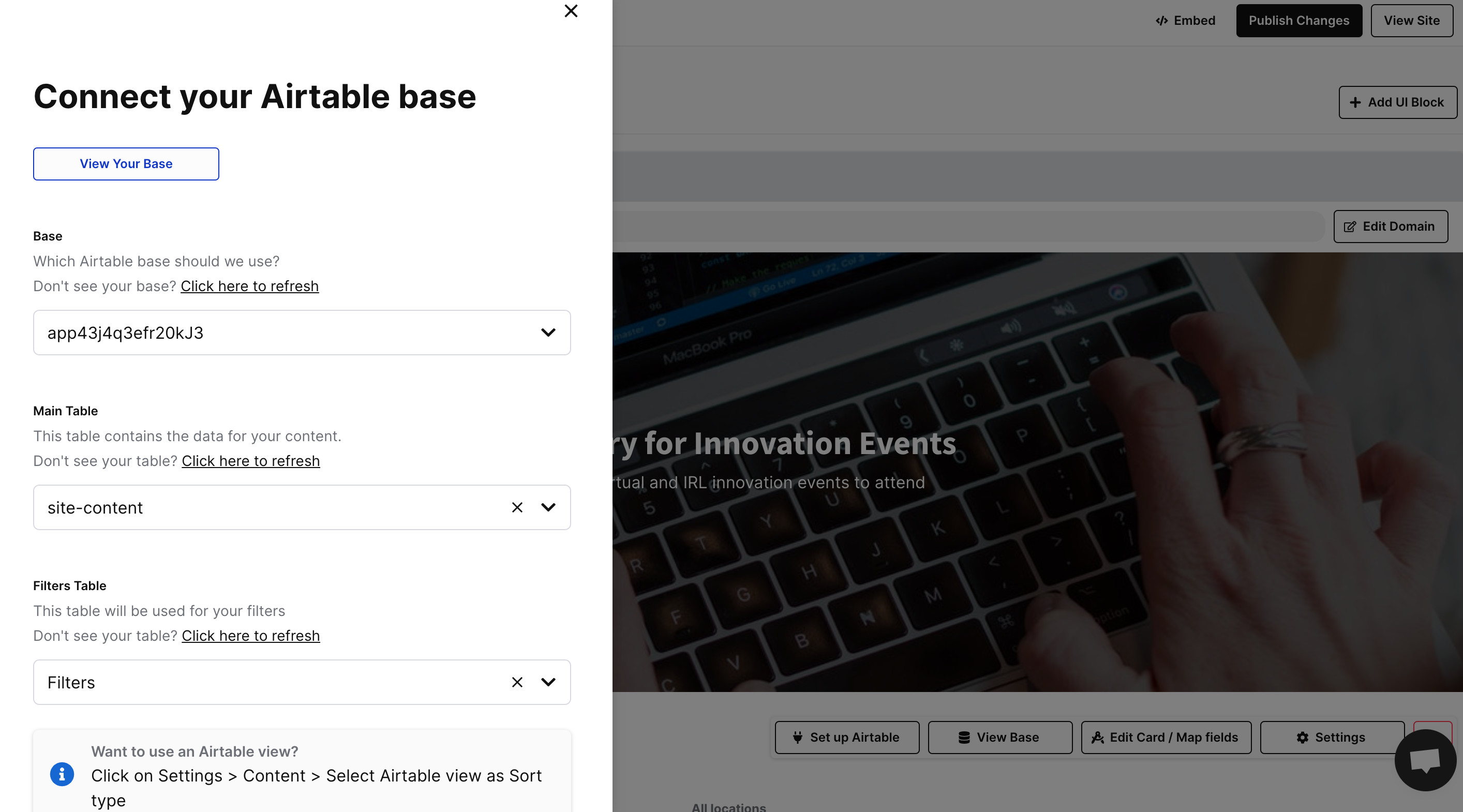
Task: Close the Connect Airtable panel
Action: tap(571, 11)
